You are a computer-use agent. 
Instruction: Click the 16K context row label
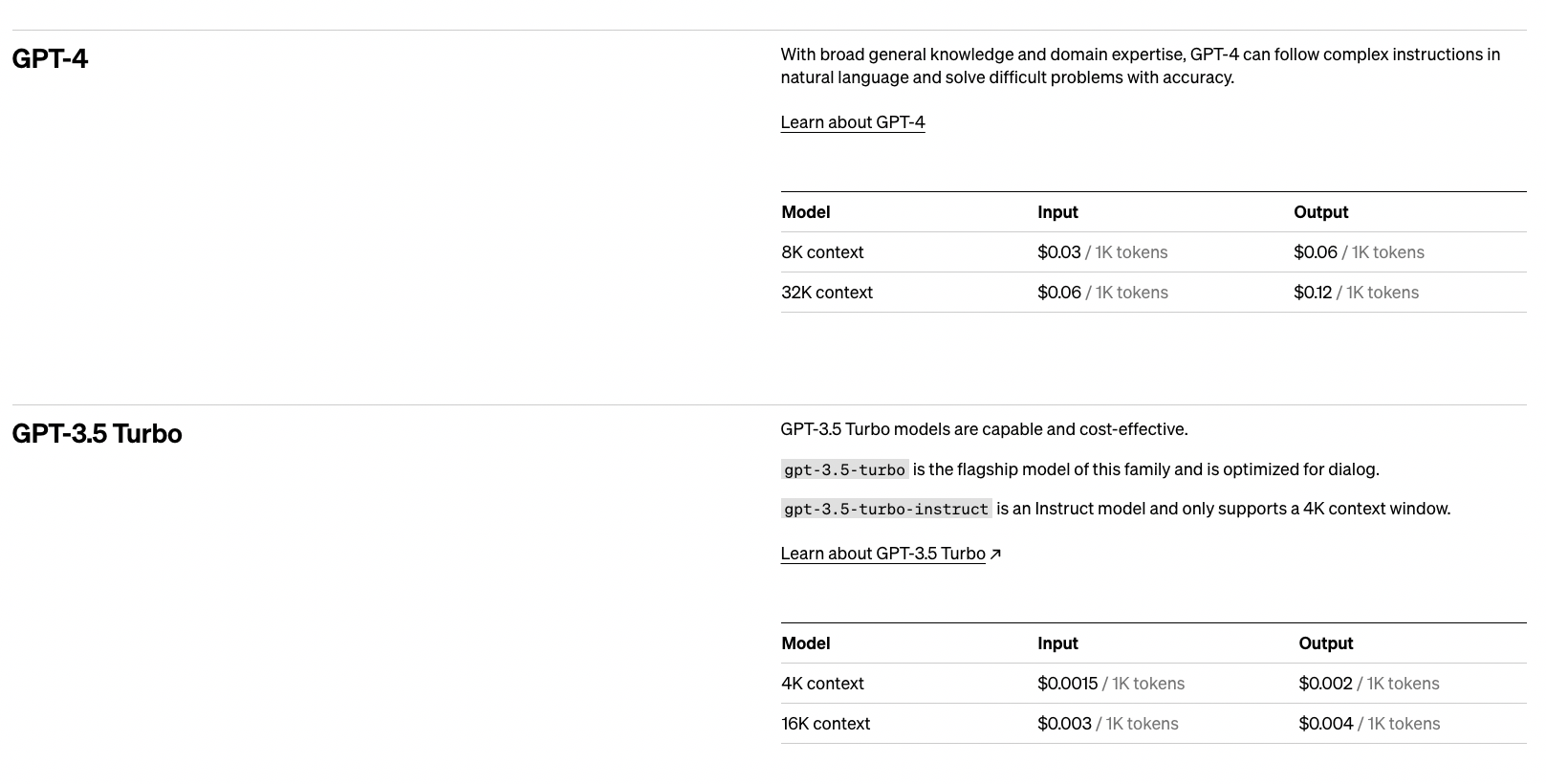(825, 724)
